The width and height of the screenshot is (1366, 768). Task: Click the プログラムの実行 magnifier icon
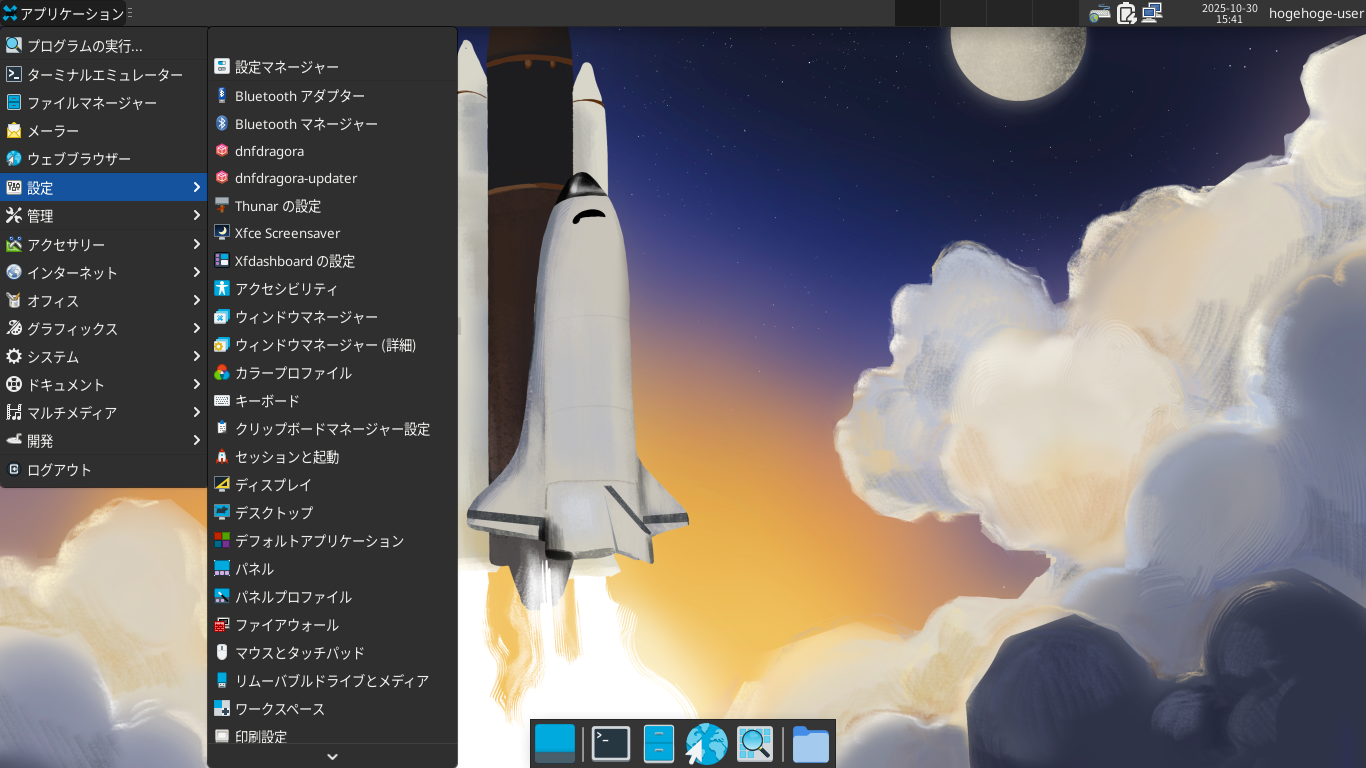click(x=14, y=45)
